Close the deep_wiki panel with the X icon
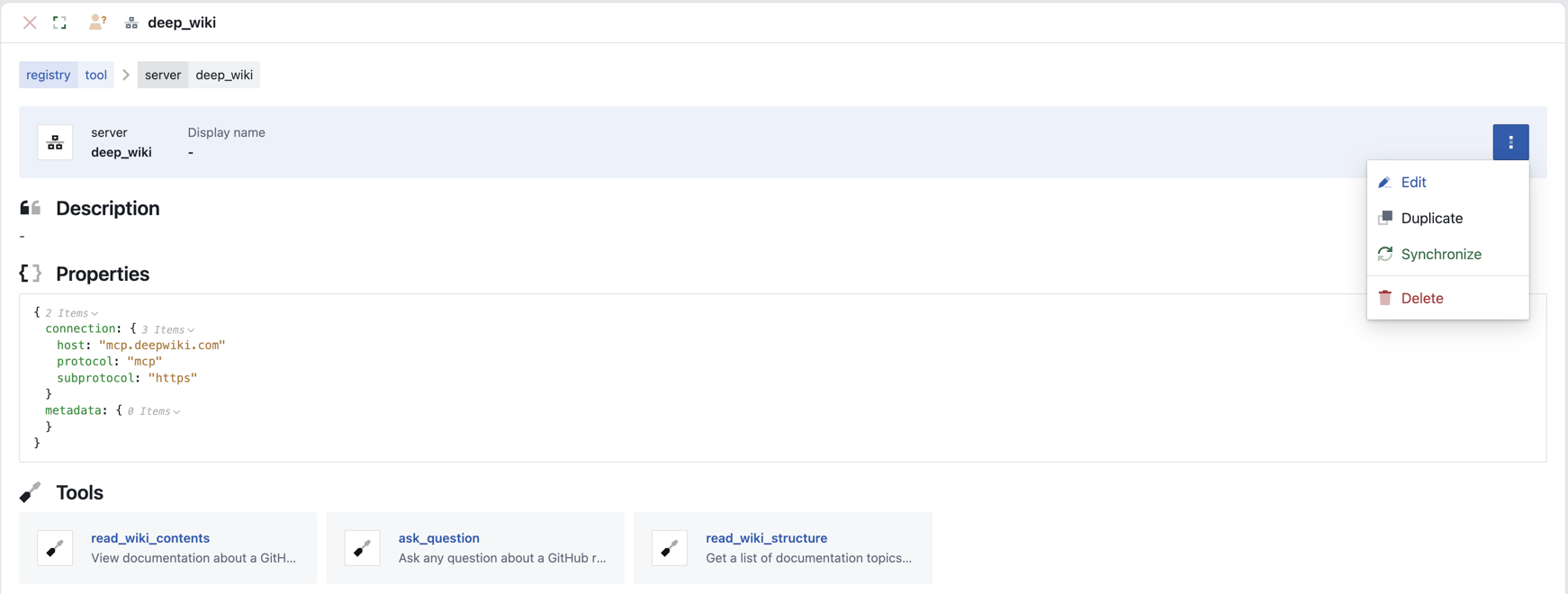 click(30, 22)
